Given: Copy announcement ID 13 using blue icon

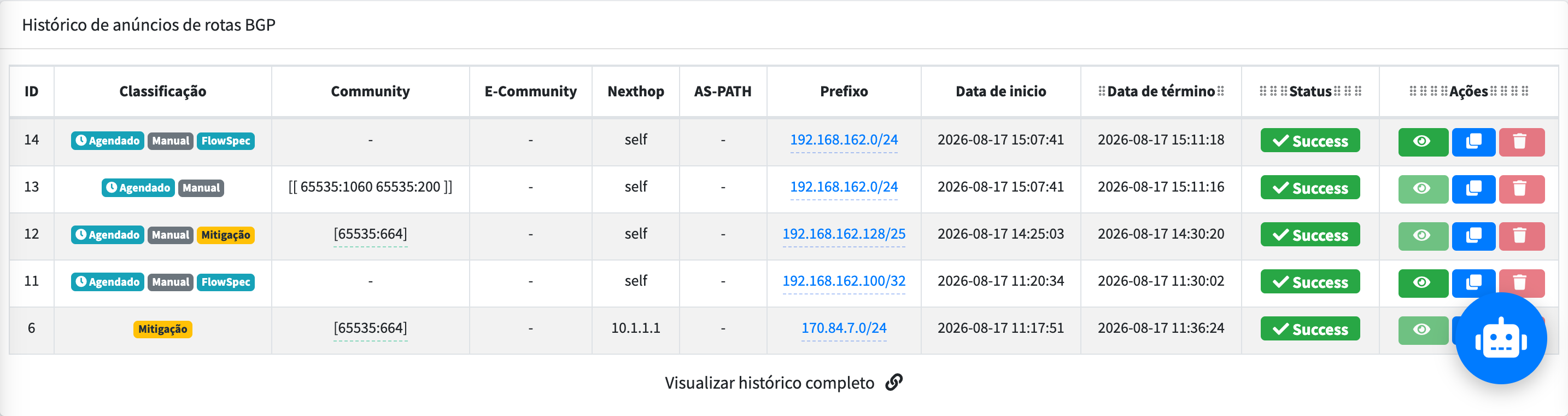Looking at the screenshot, I should pos(1473,189).
